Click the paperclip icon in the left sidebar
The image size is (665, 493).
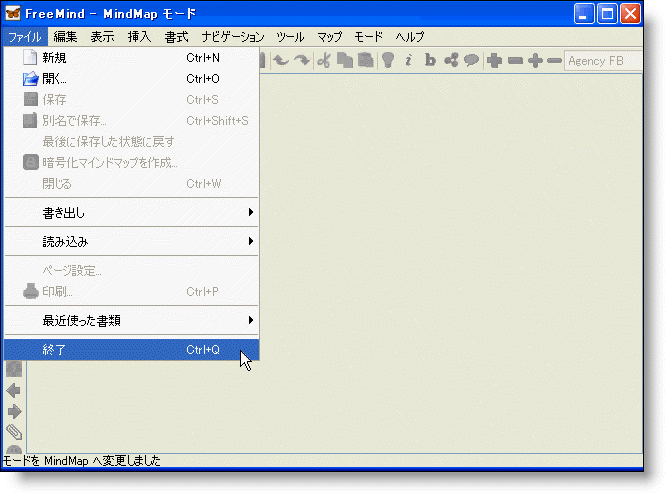[x=14, y=432]
